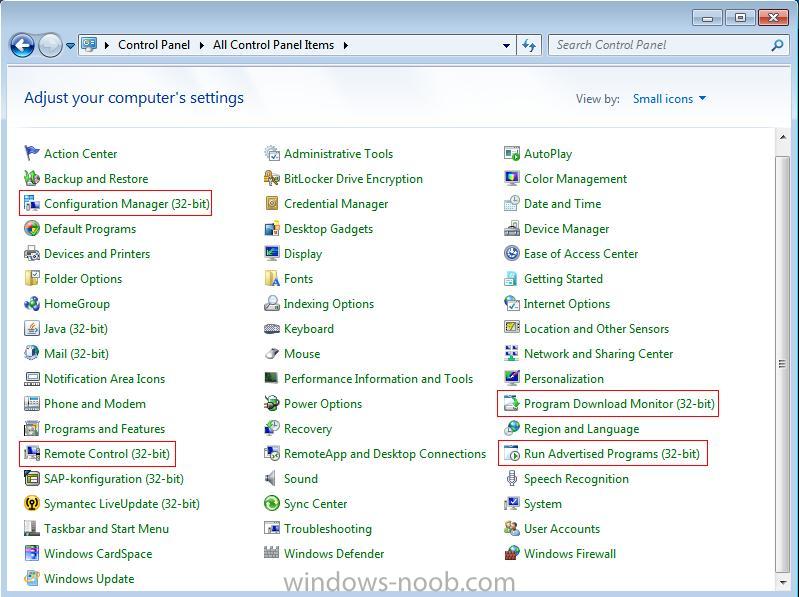Expand the address bar history dropdown arrow
This screenshot has height=597, width=799.
coord(506,45)
